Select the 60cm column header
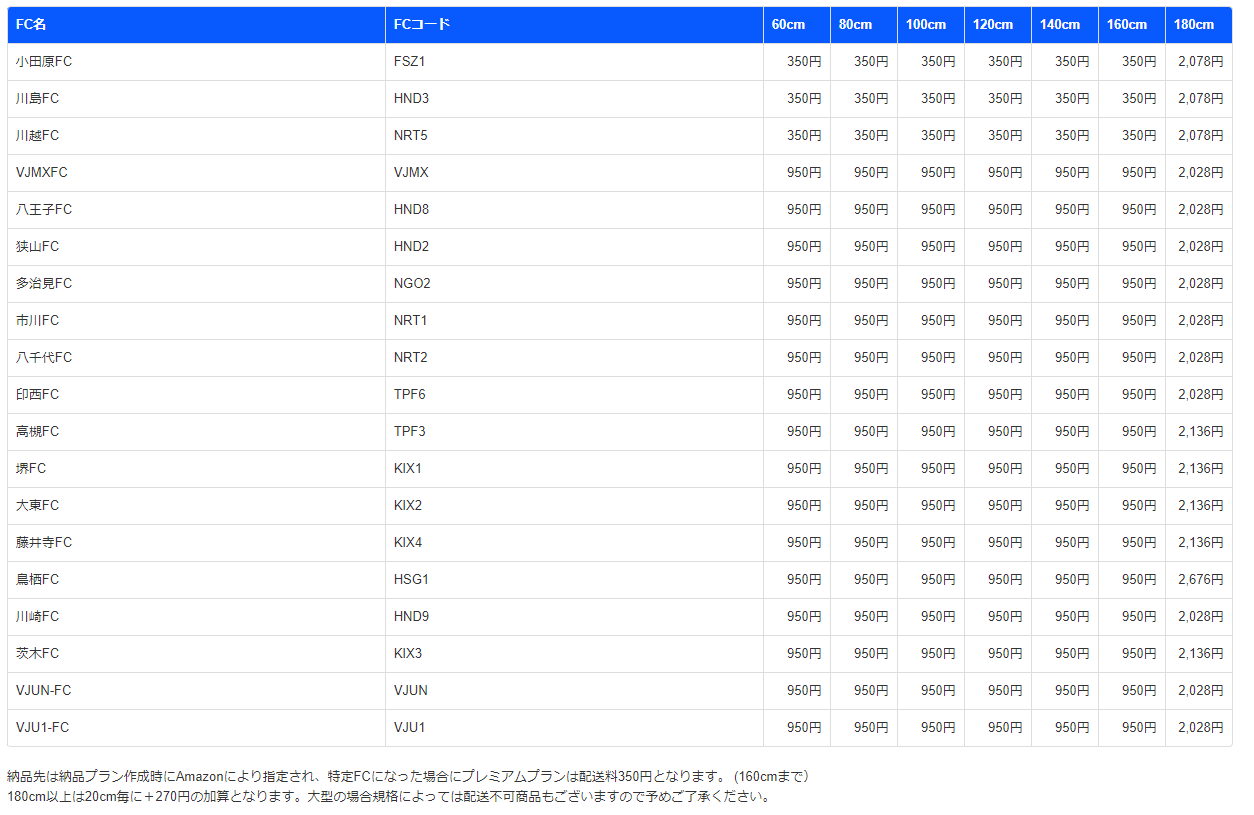Image resolution: width=1254 pixels, height=815 pixels. [788, 24]
